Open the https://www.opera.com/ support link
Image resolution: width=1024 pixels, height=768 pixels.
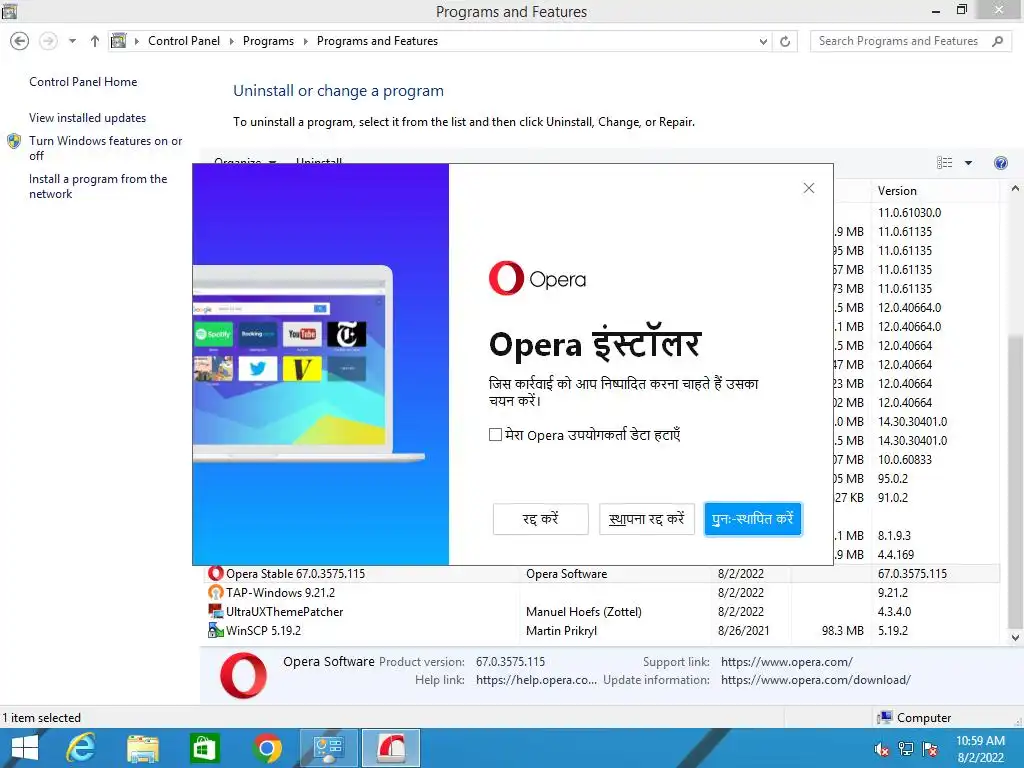point(786,662)
